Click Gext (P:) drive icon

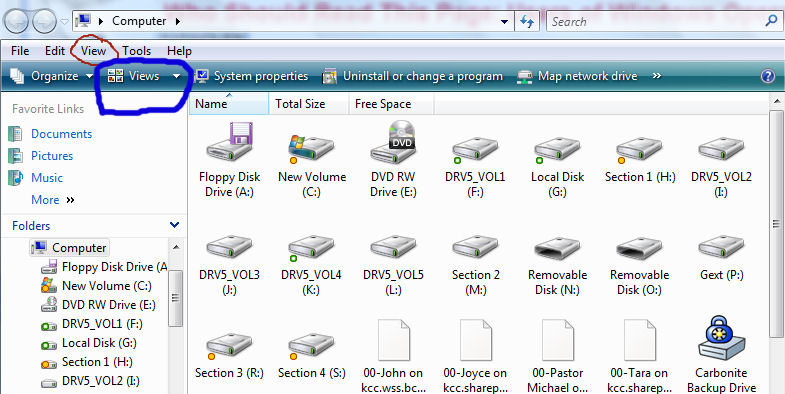coord(721,247)
